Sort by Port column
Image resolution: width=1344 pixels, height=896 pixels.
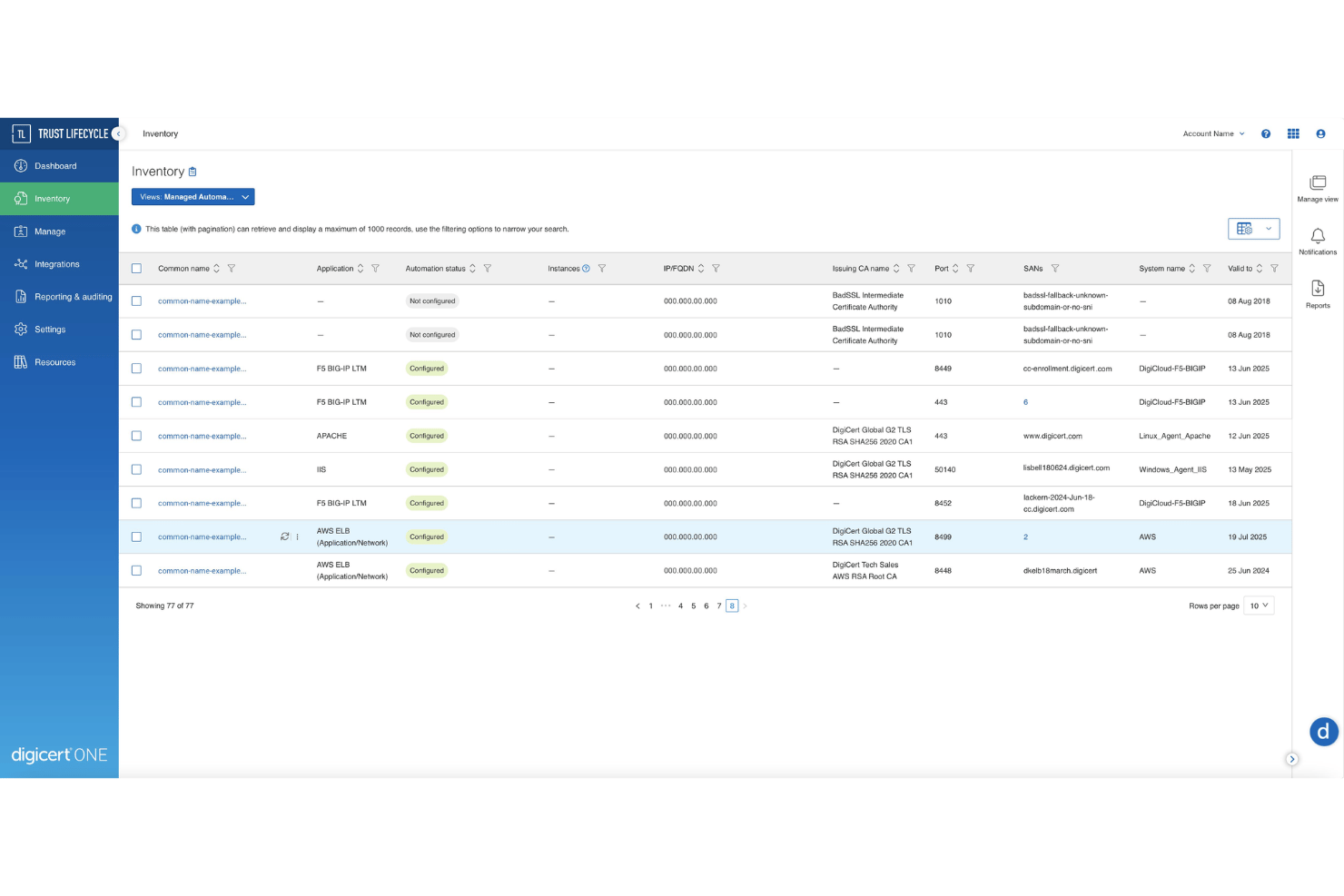[955, 269]
